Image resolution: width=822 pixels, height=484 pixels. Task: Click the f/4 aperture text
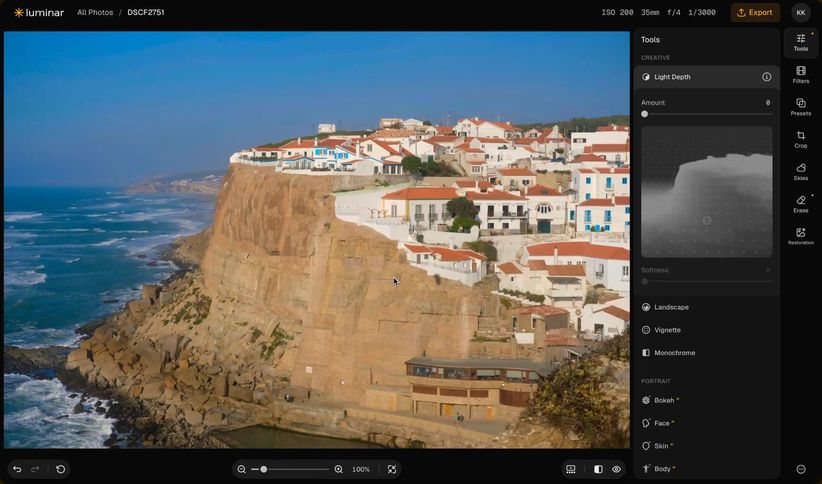point(674,13)
